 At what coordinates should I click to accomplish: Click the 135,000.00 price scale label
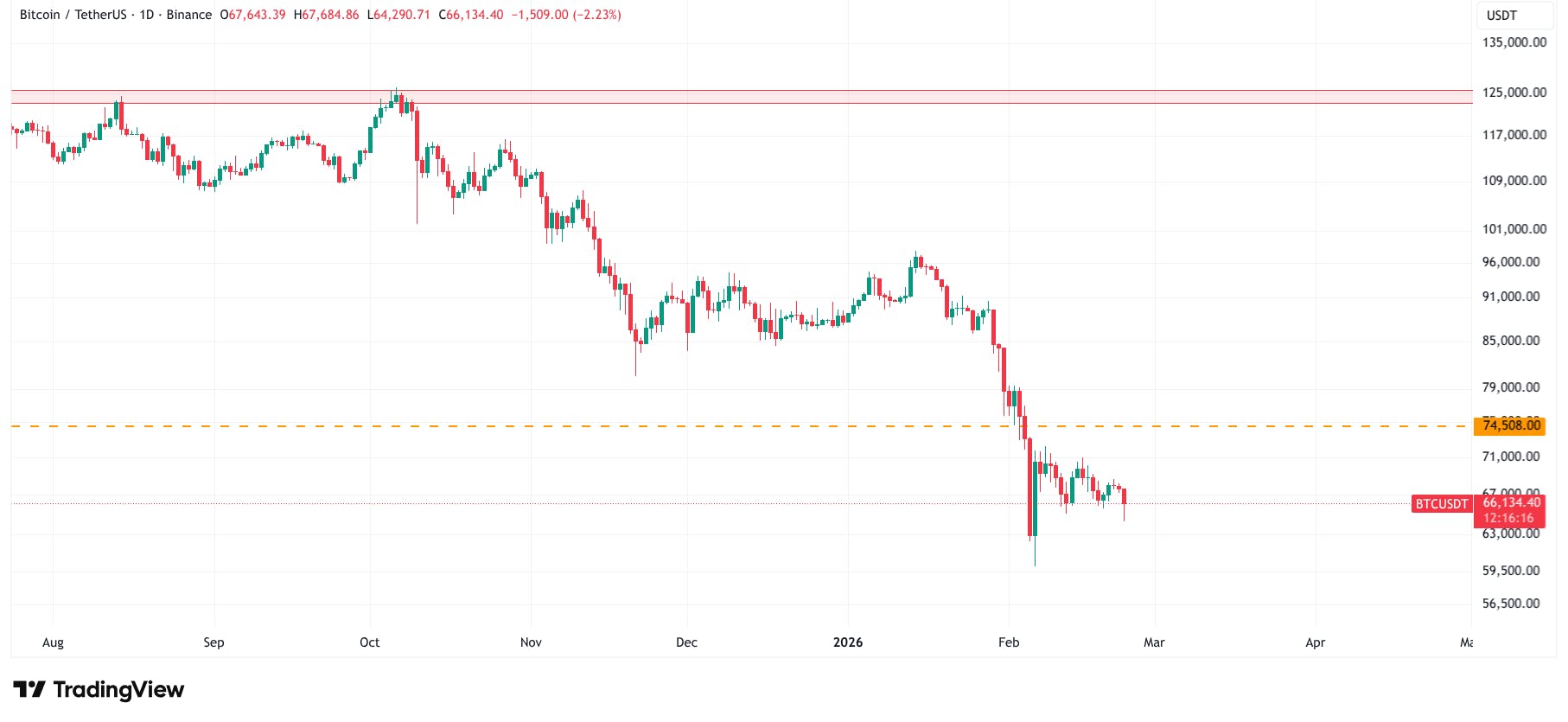(x=1514, y=42)
